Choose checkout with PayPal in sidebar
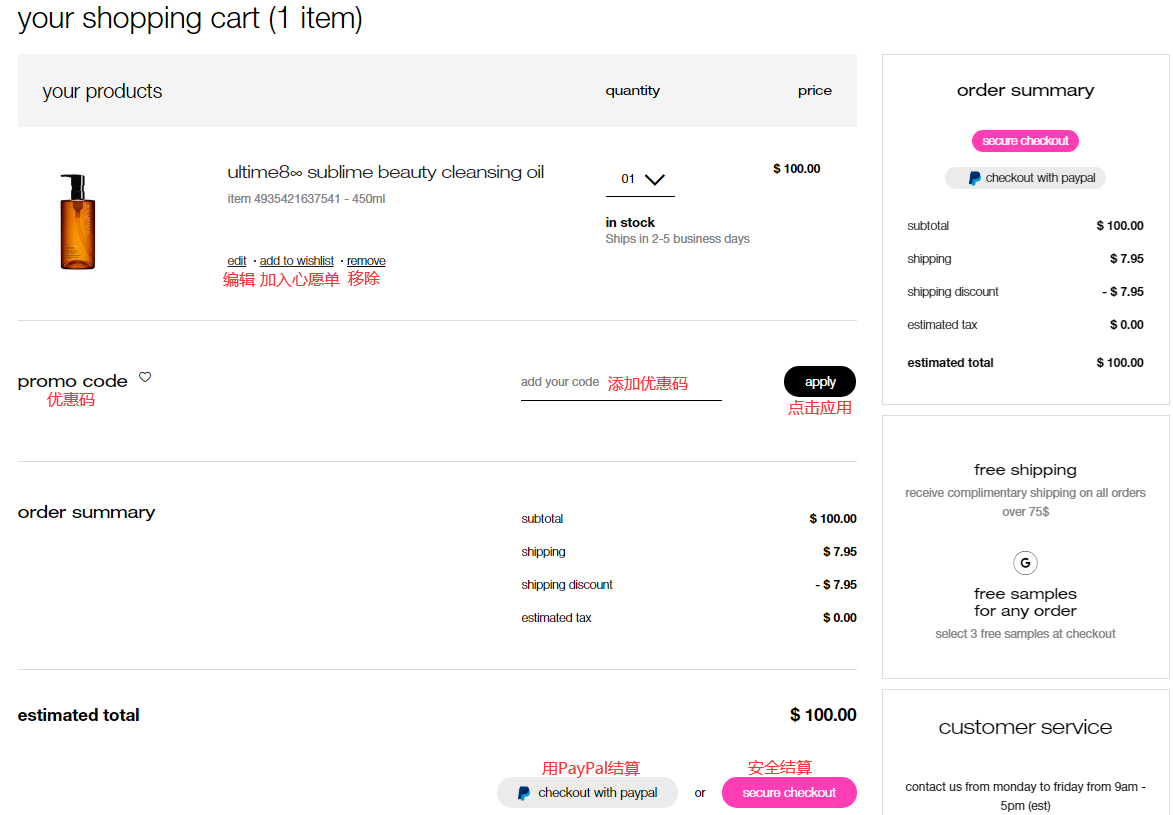This screenshot has width=1173, height=815. [x=1025, y=178]
